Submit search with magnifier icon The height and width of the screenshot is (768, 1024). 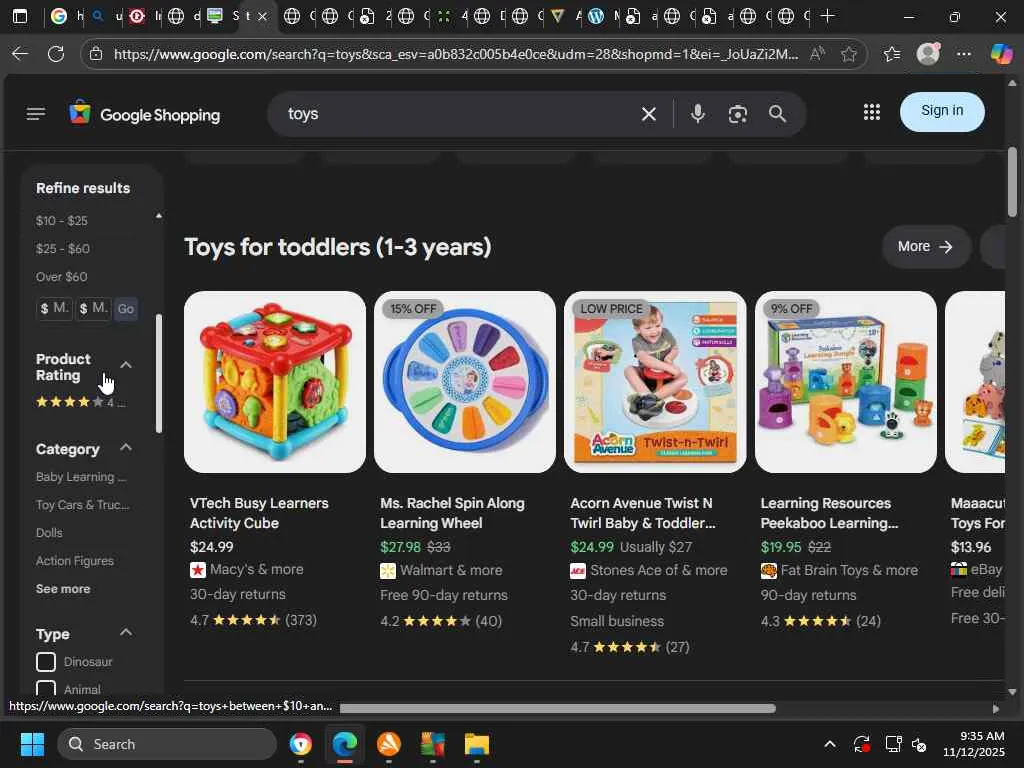pyautogui.click(x=777, y=114)
